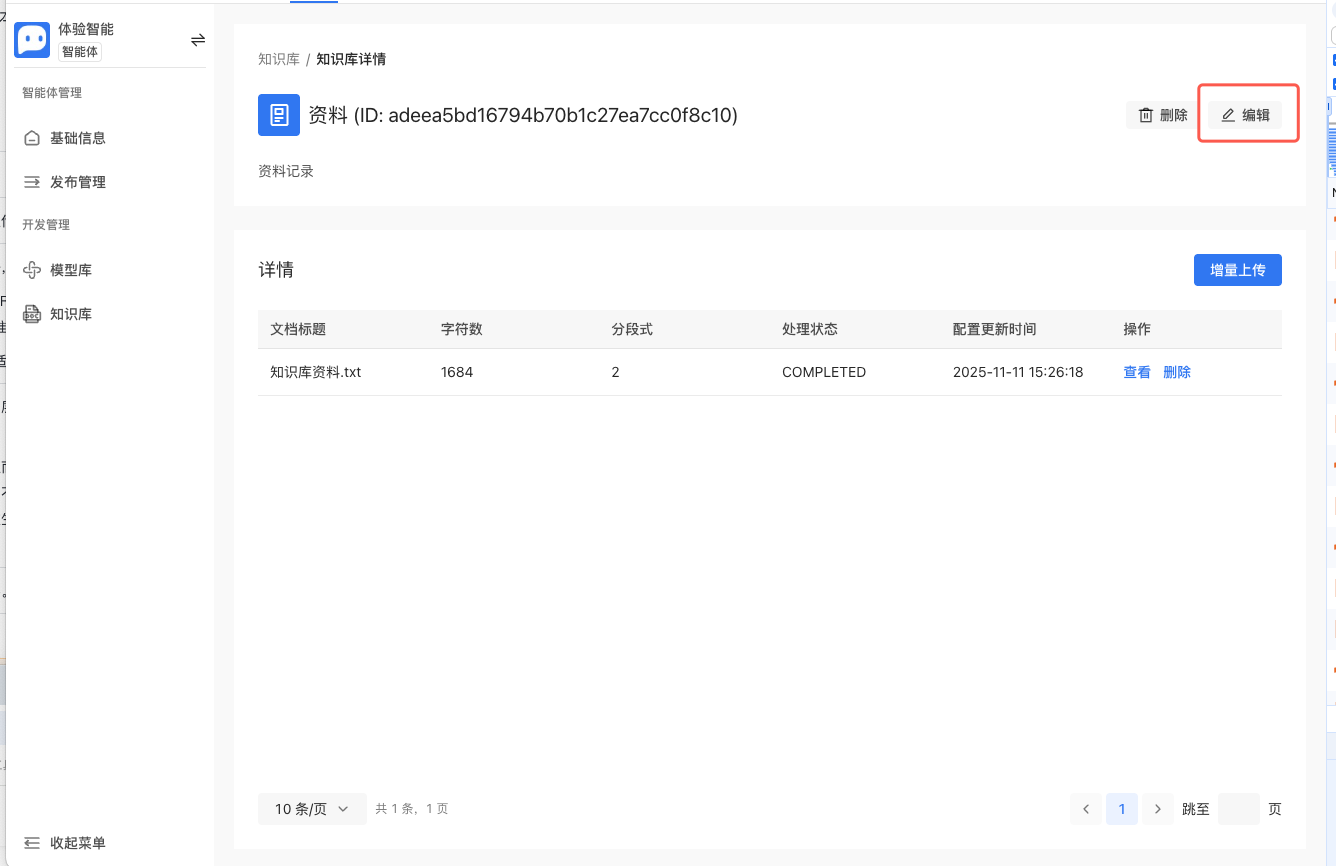Click the 跳至 page number input field

1238,809
